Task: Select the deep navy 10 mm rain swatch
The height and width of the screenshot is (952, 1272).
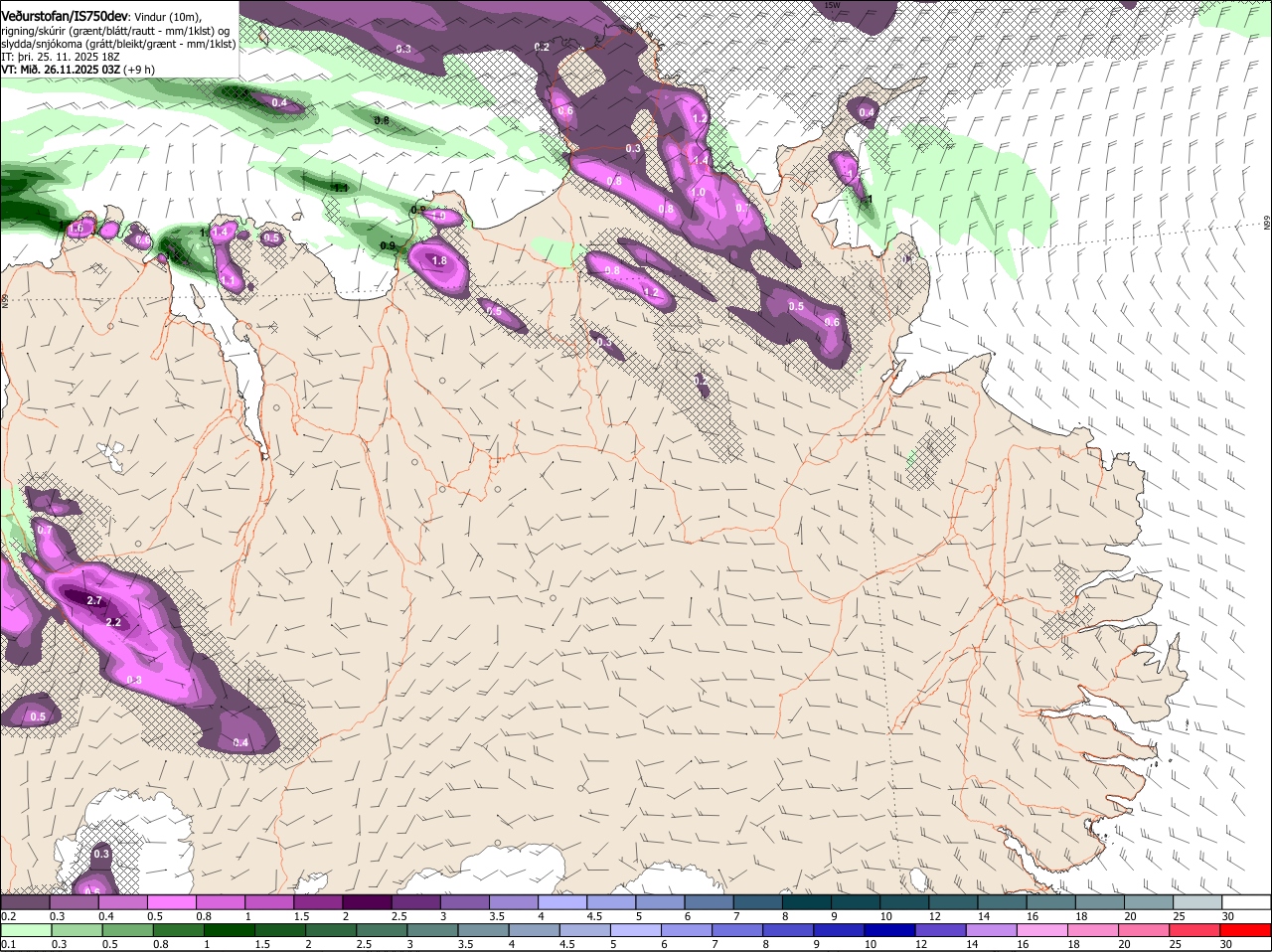Action: click(x=889, y=930)
